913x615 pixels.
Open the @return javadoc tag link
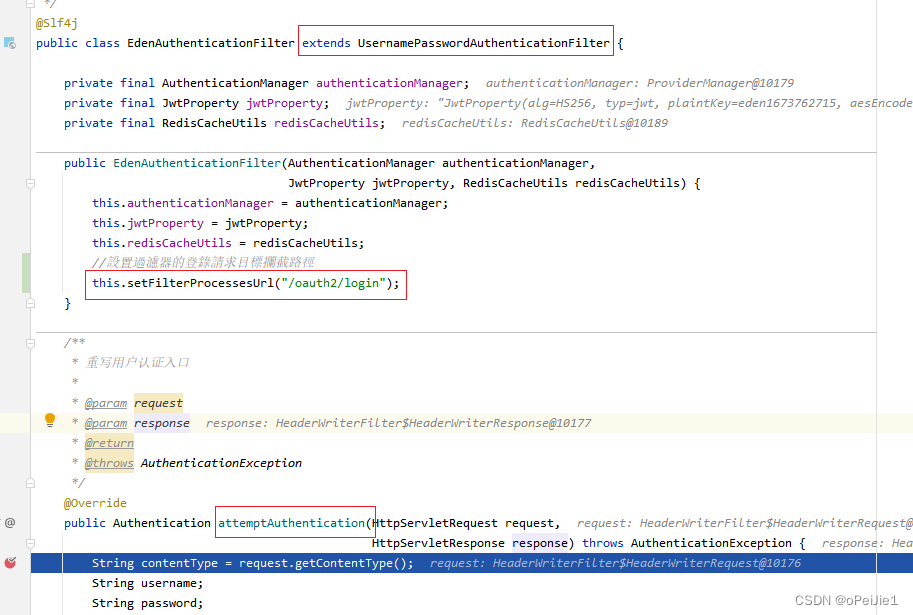click(x=109, y=442)
